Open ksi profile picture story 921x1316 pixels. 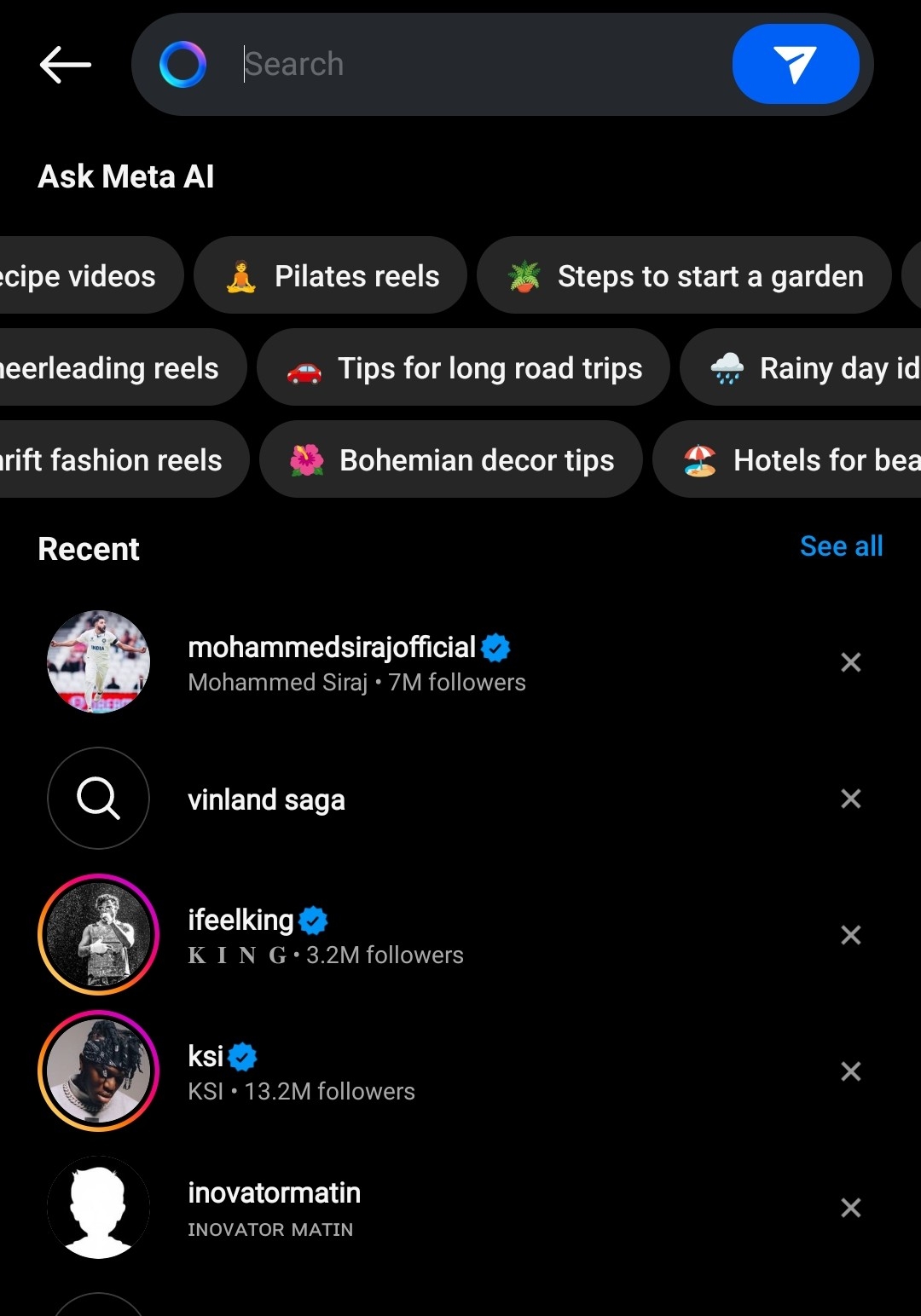point(98,1071)
